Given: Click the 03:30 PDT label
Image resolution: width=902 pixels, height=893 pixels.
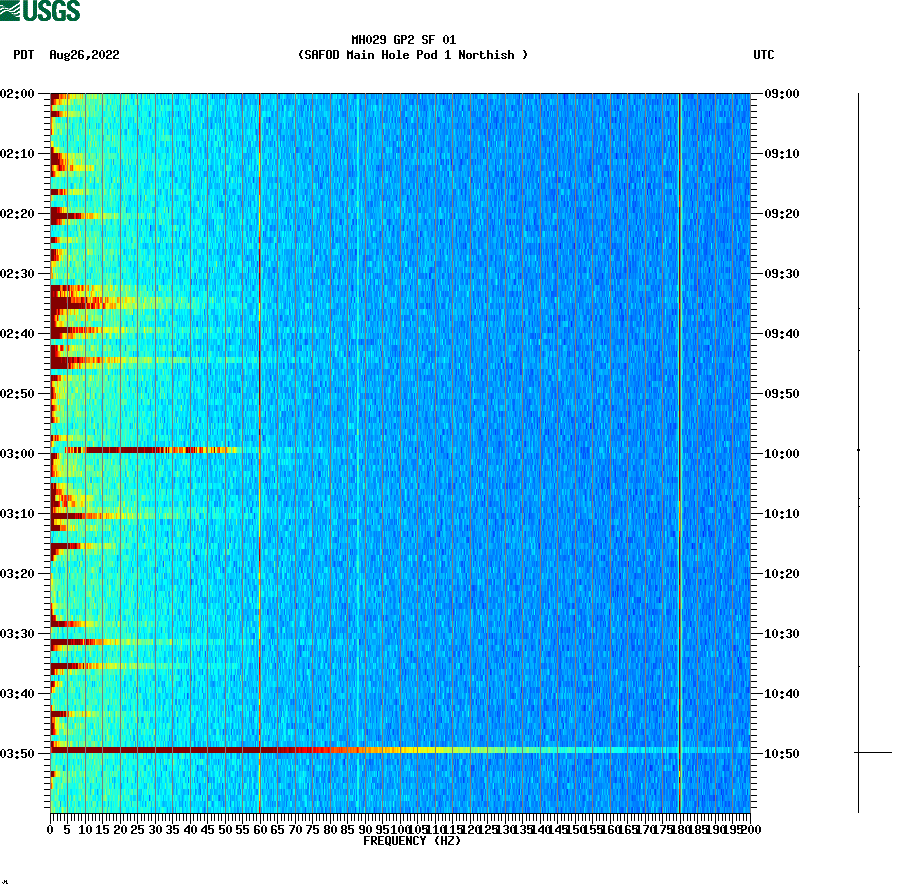Looking at the screenshot, I should [17, 631].
